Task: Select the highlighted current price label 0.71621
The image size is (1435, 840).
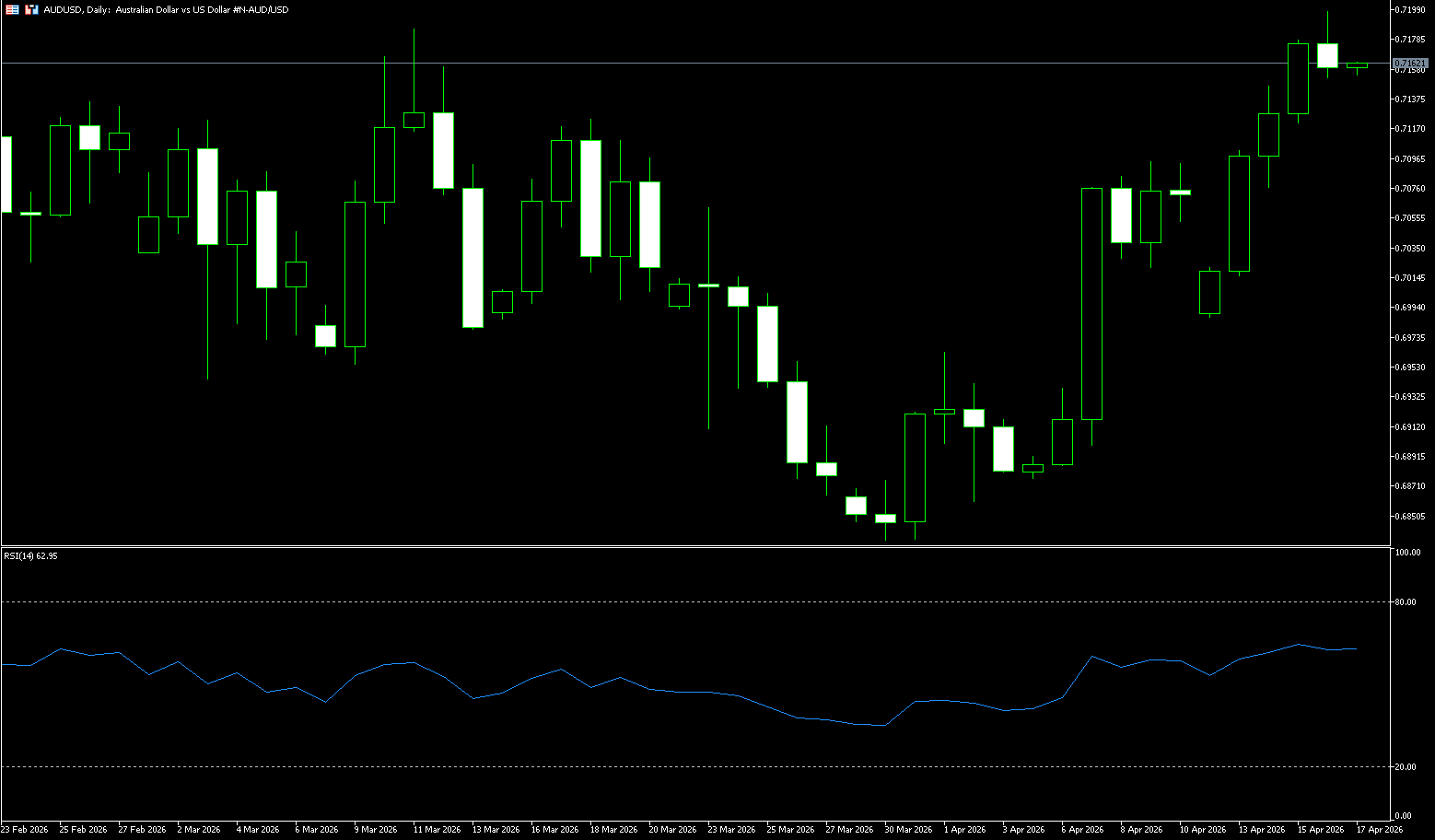Action: (x=1410, y=63)
